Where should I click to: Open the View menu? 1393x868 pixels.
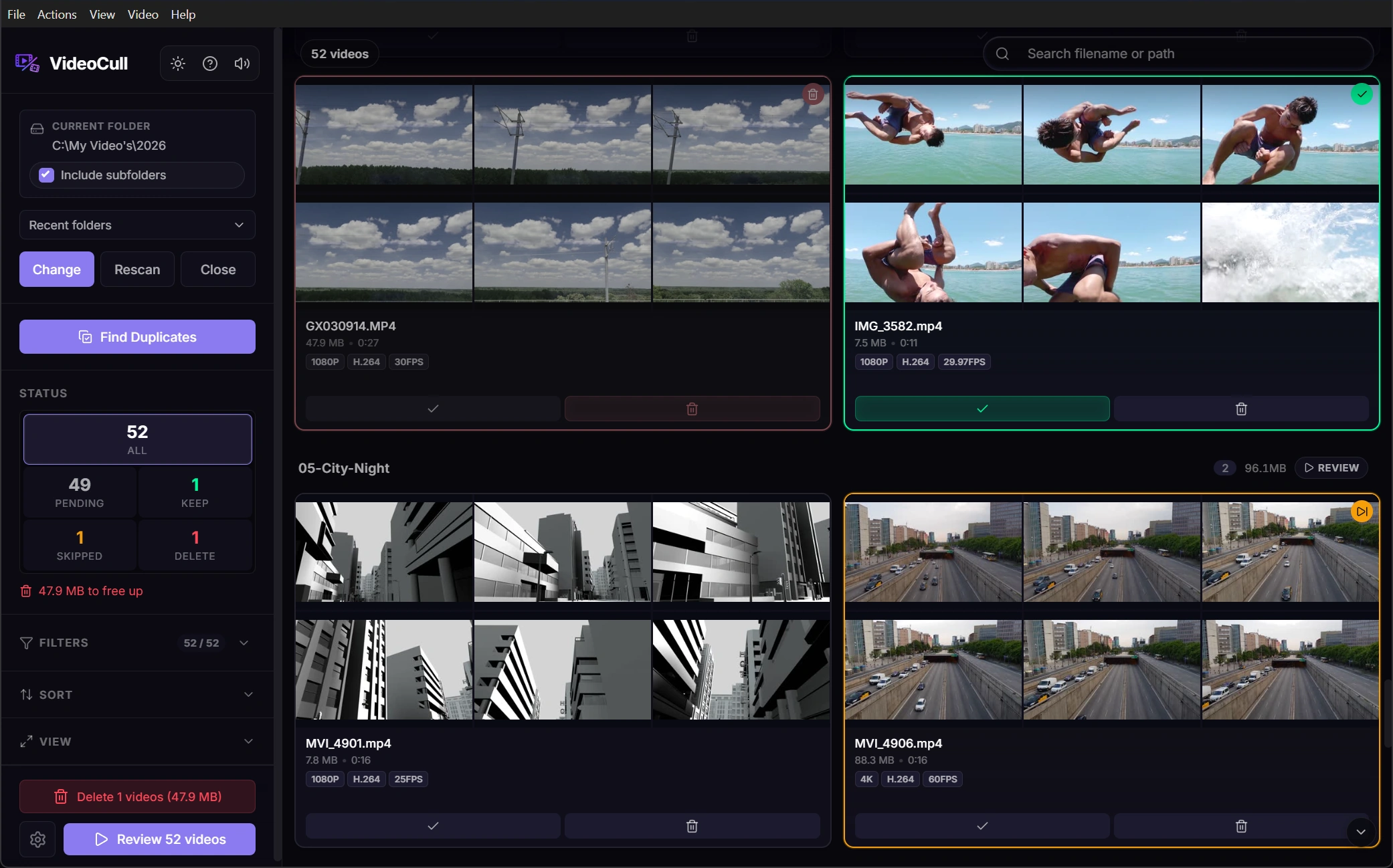(x=102, y=14)
